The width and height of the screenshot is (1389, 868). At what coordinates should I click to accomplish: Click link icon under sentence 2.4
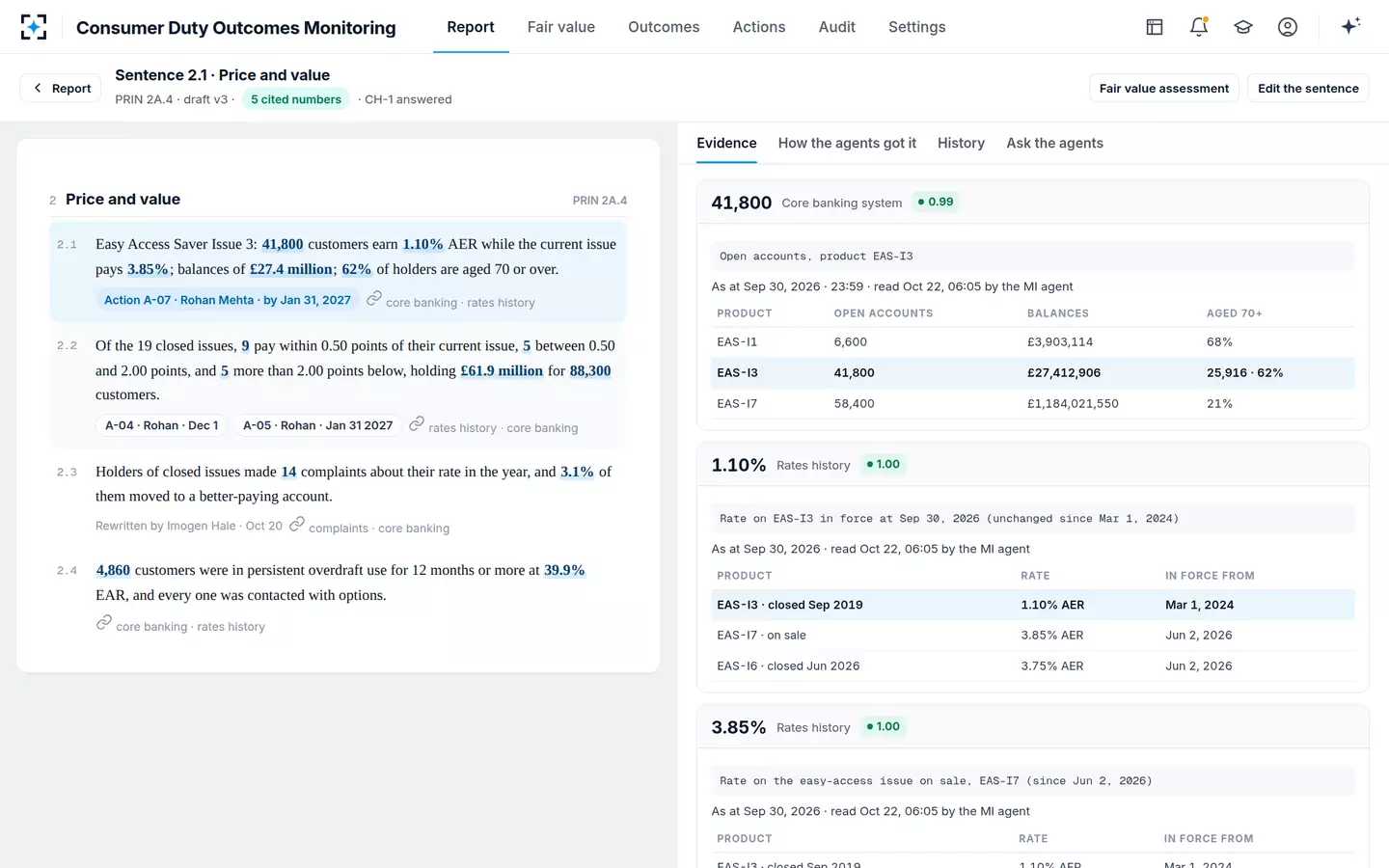[104, 623]
